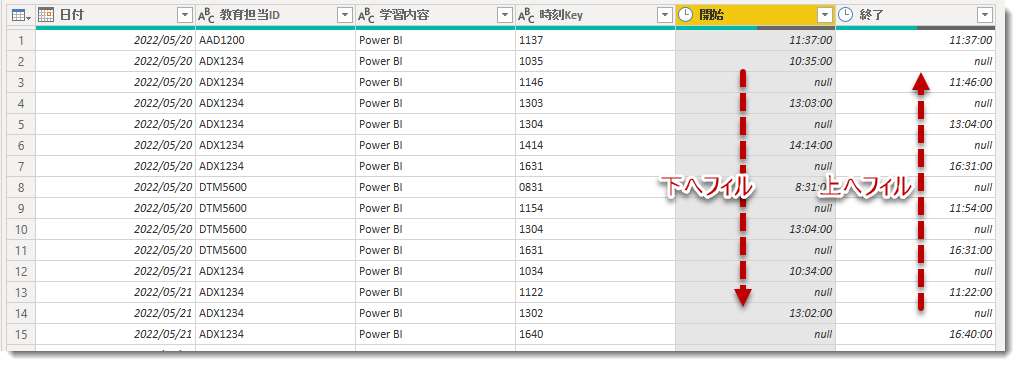The image size is (1020, 366).
Task: Click 2022/05/20 date in row 1
Action: pos(115,40)
